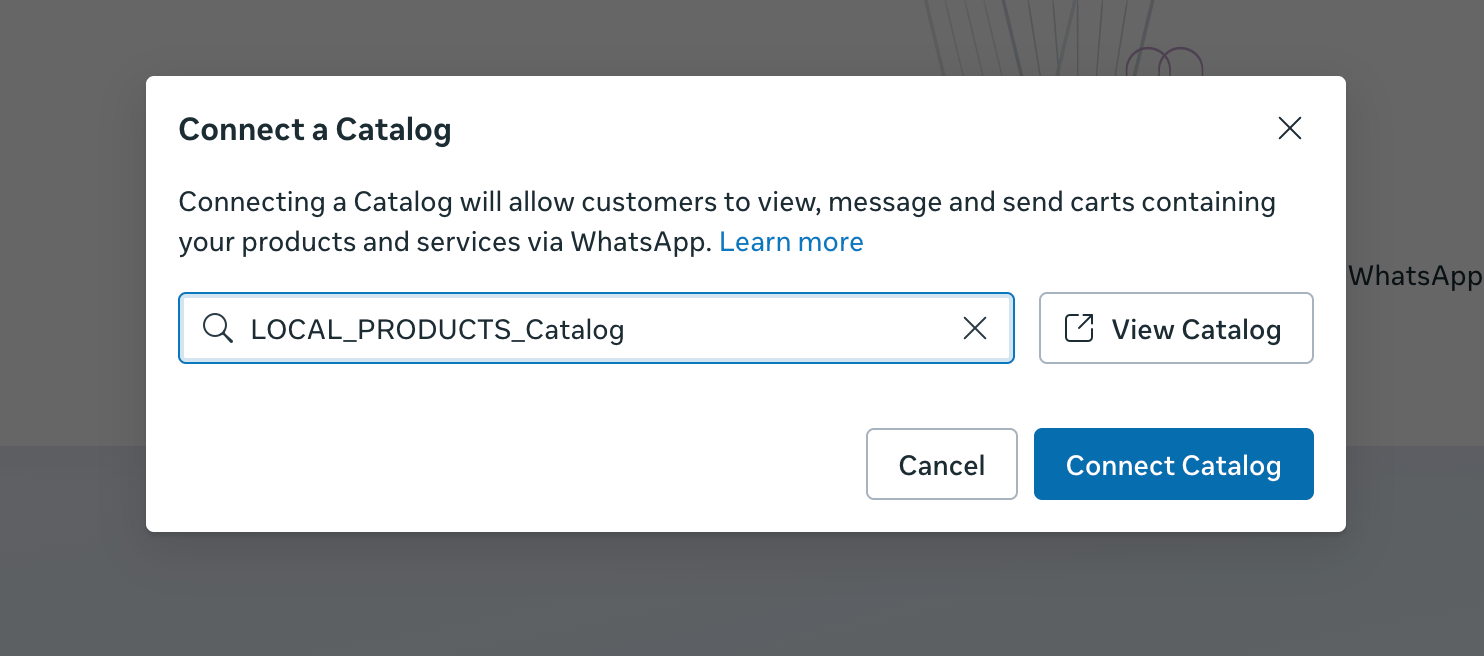Screen dimensions: 1484x656
Task: Close the Connect a Catalog dialog
Action: point(1289,128)
